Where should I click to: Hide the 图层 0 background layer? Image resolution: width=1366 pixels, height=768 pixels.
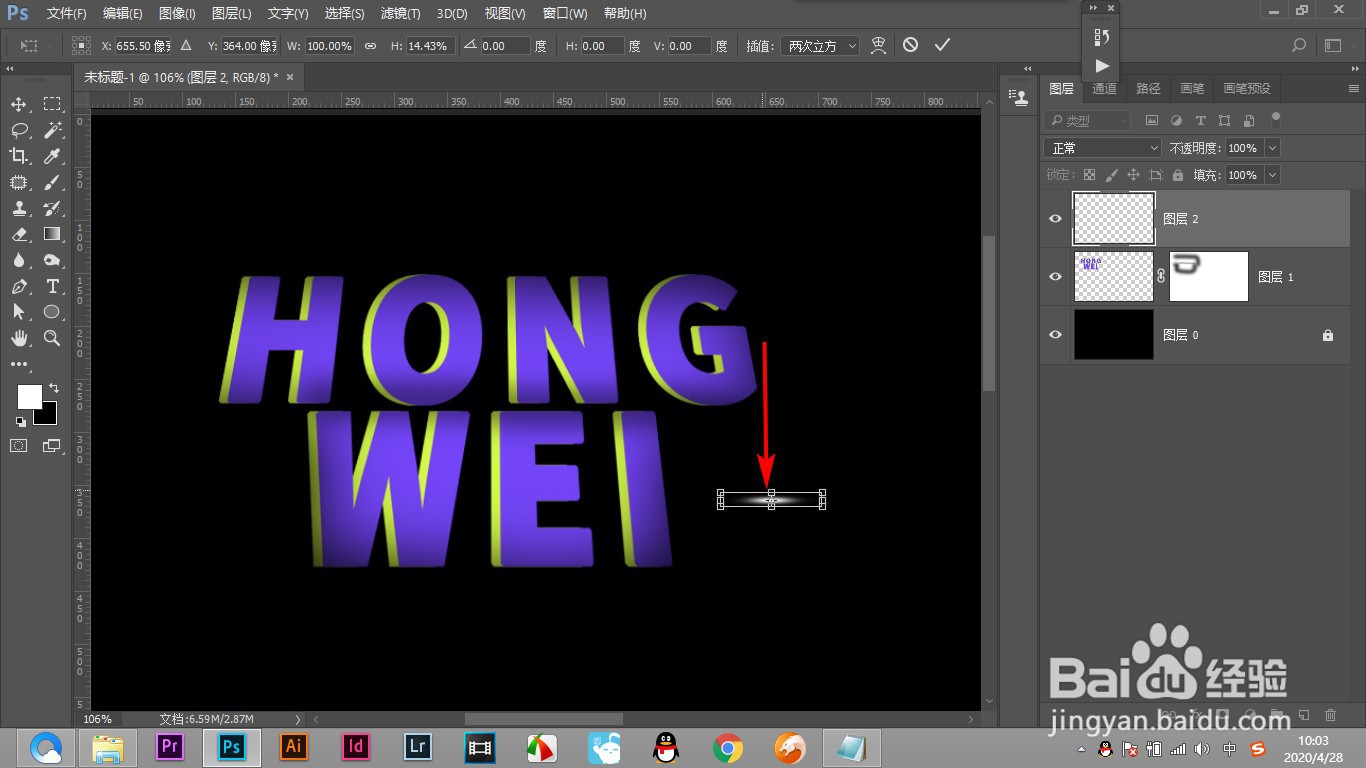click(x=1054, y=334)
